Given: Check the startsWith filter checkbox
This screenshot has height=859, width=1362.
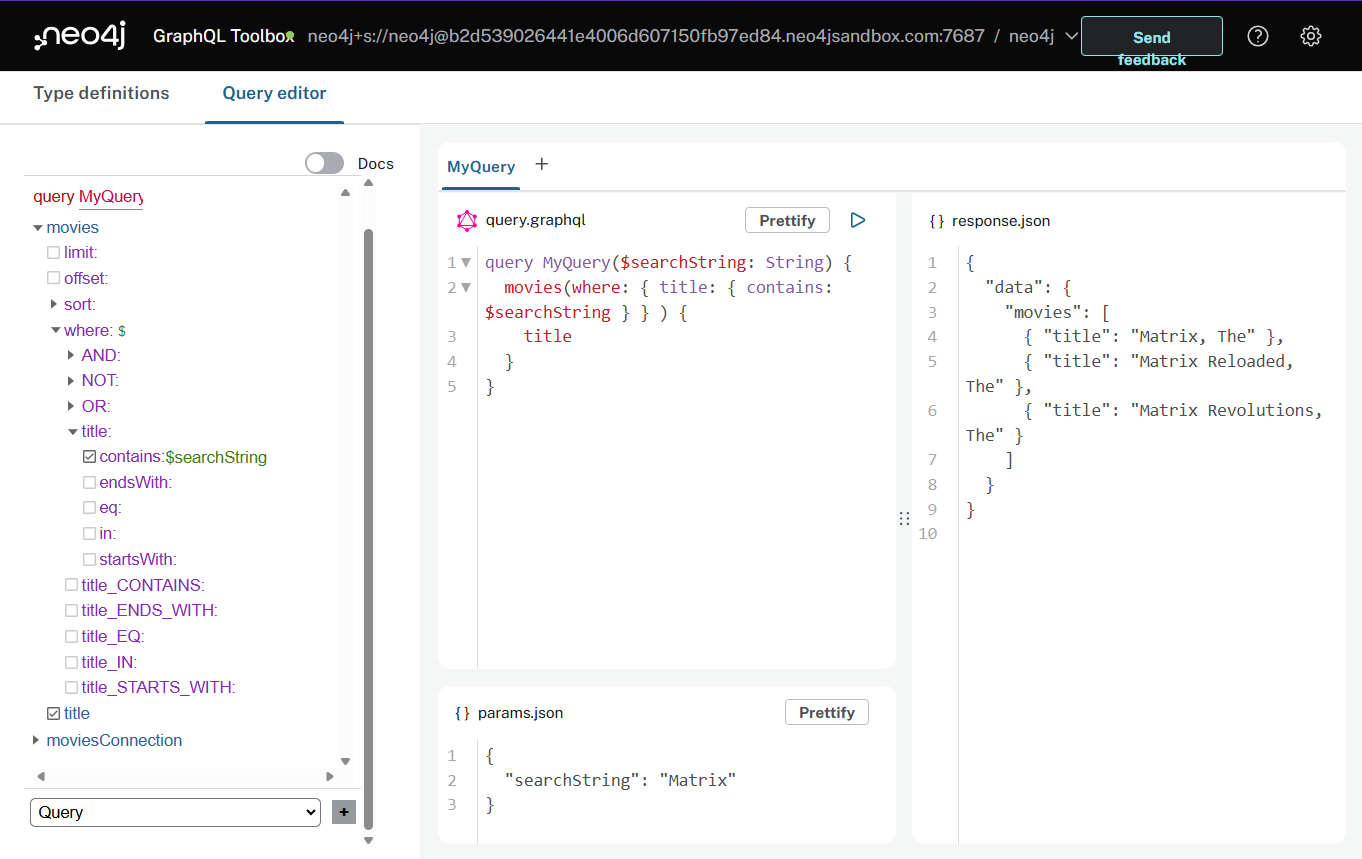Looking at the screenshot, I should pos(90,560).
